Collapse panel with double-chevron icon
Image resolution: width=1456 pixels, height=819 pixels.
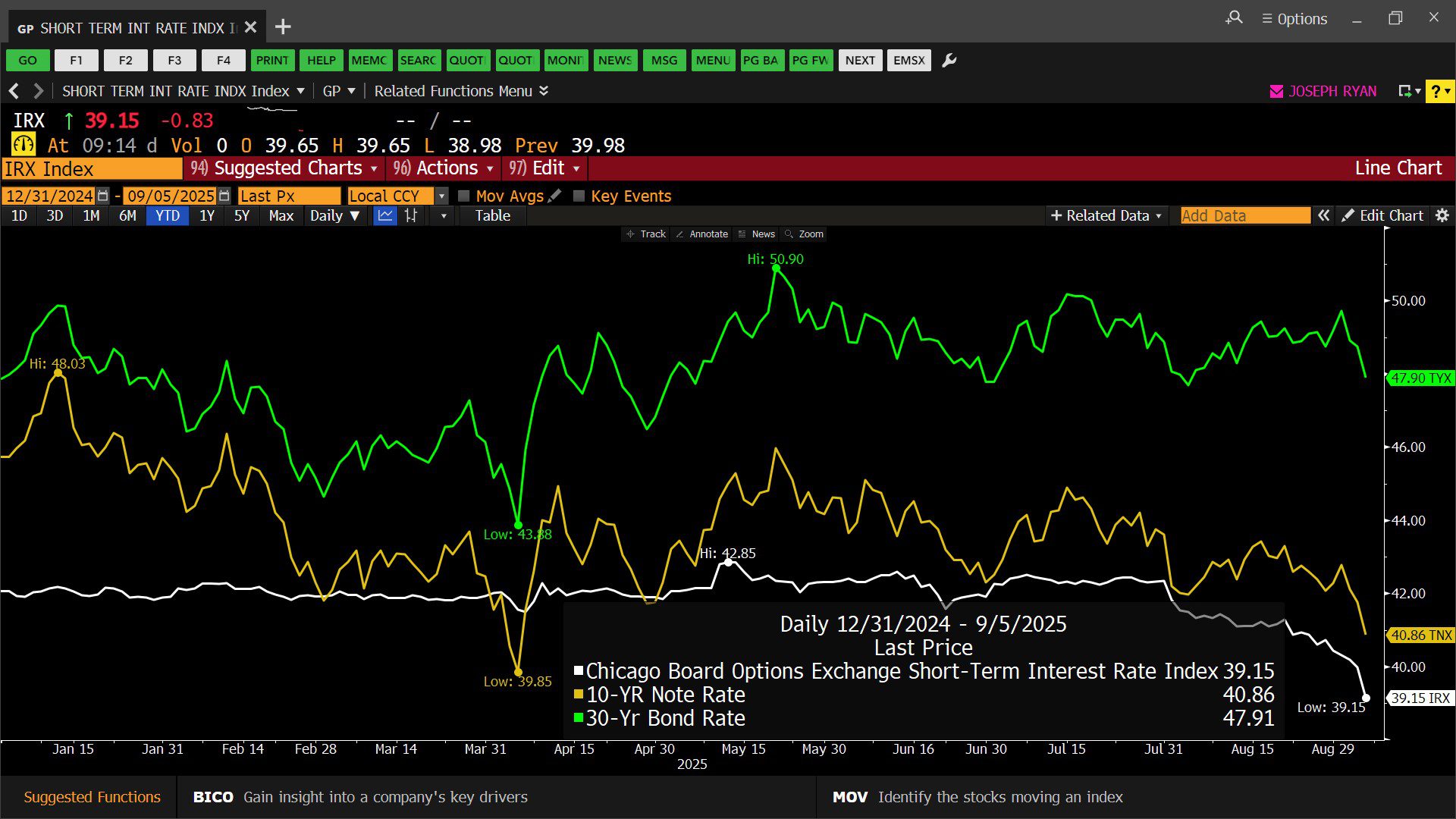[x=1323, y=215]
